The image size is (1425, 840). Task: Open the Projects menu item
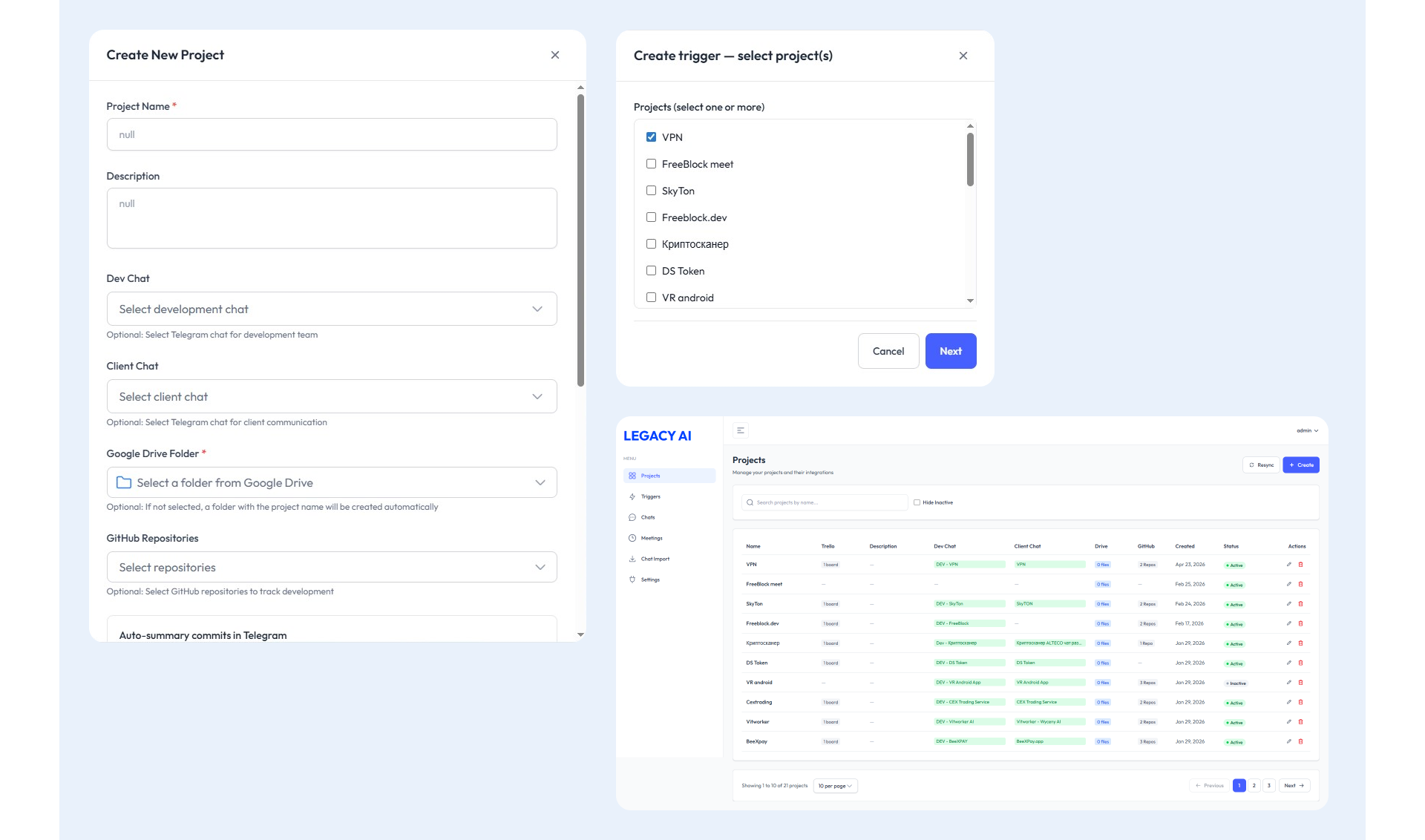pos(669,476)
